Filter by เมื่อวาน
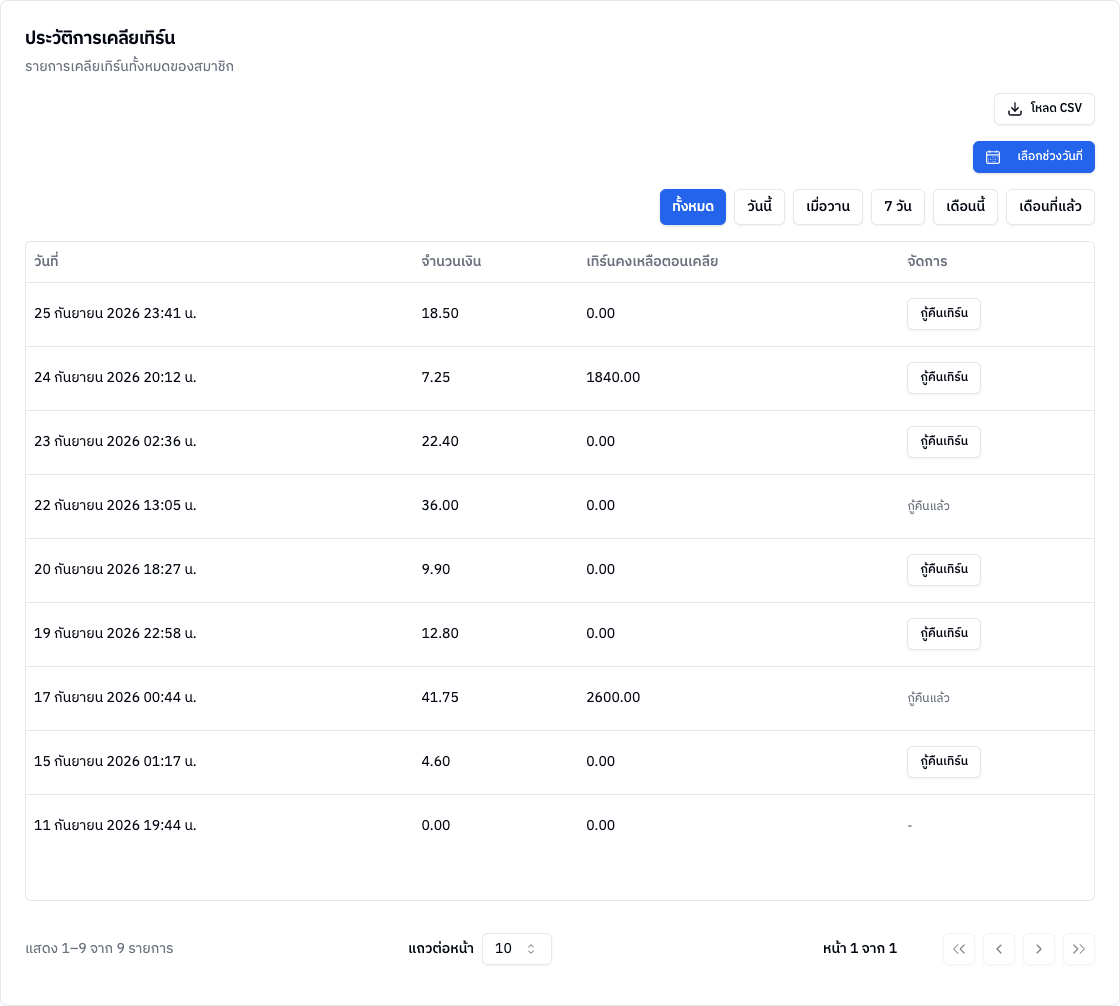 pyautogui.click(x=828, y=207)
